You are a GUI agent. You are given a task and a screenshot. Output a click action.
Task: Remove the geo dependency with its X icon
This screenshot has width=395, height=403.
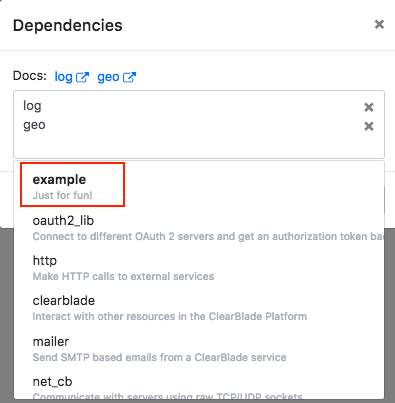pyautogui.click(x=369, y=126)
